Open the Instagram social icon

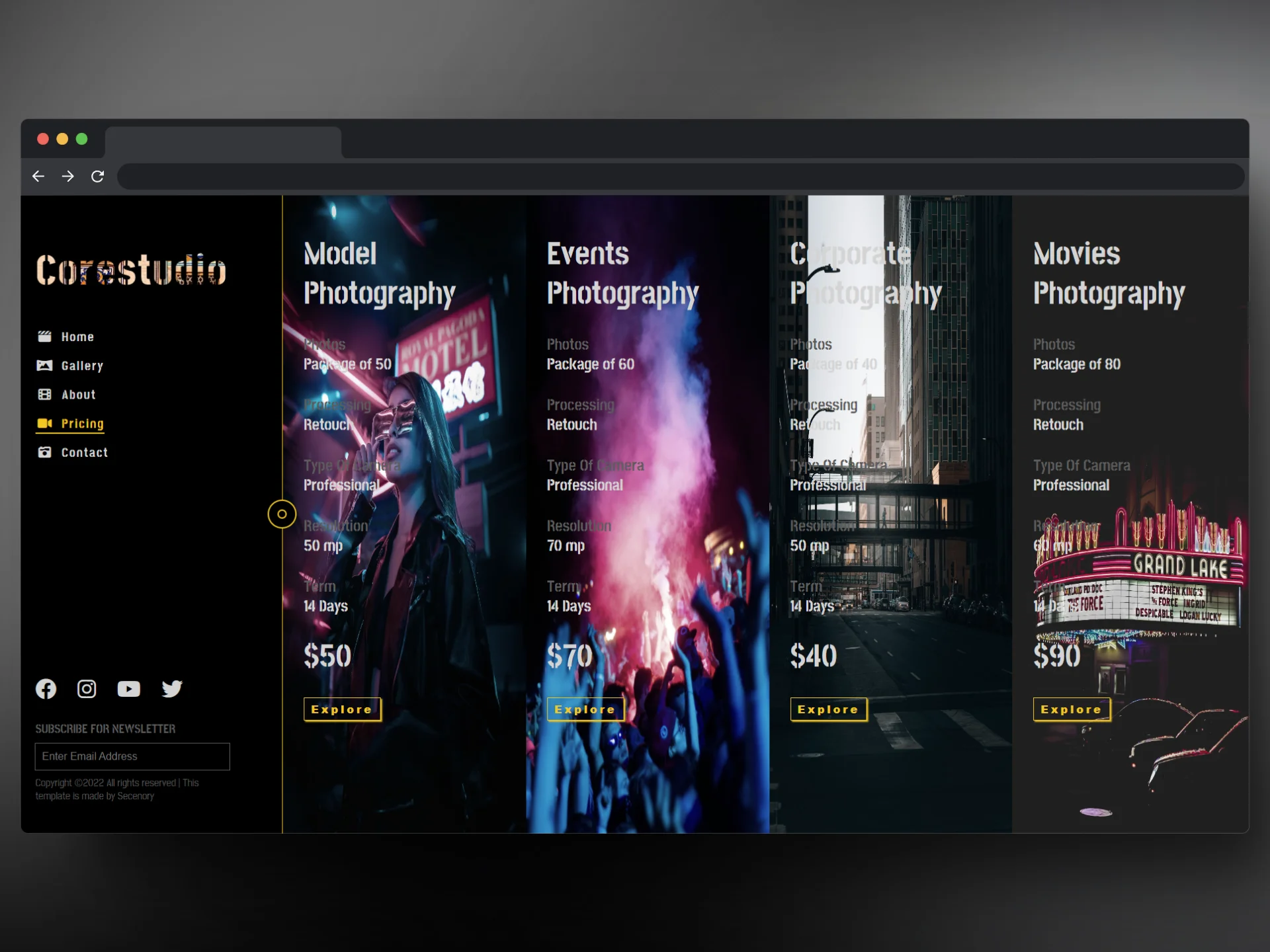87,689
